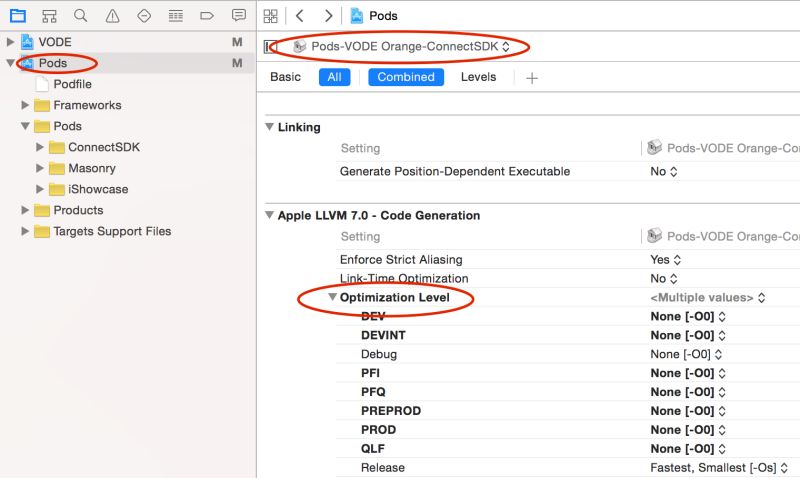The height and width of the screenshot is (478, 800).
Task: Open the Find navigator magnifier icon
Action: pos(81,16)
